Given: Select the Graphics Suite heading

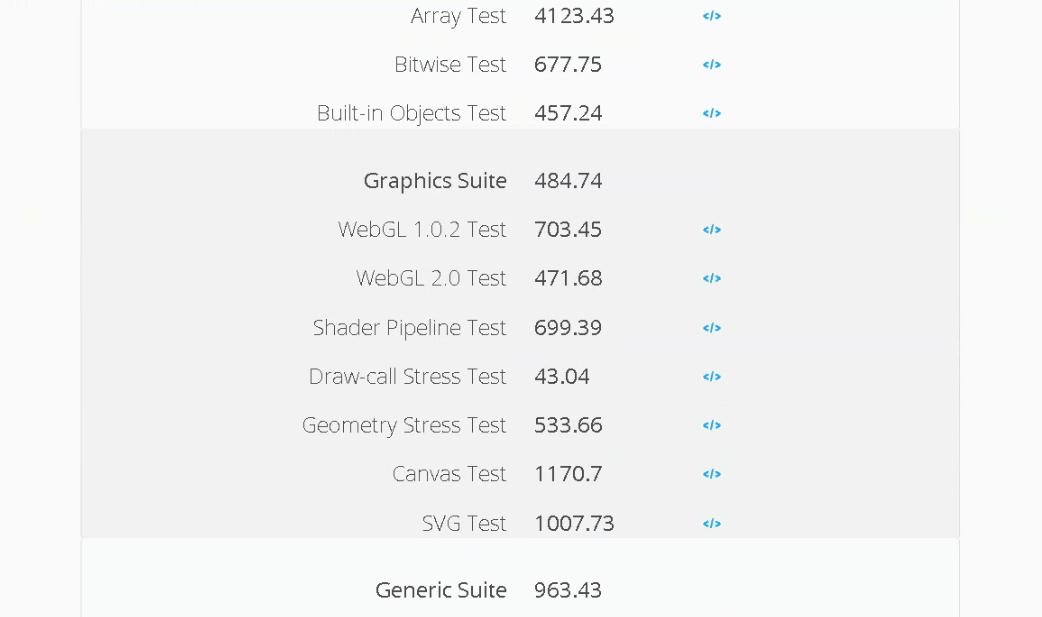Looking at the screenshot, I should pyautogui.click(x=435, y=181).
